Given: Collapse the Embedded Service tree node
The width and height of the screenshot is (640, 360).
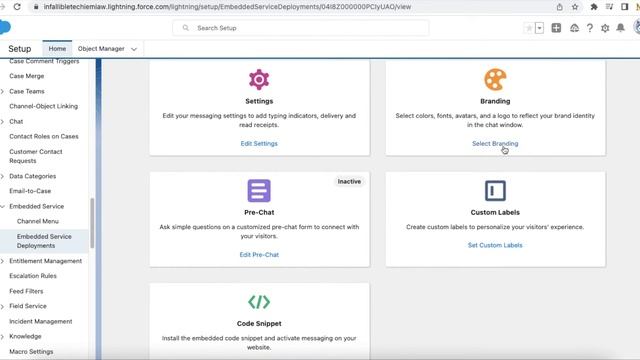Looking at the screenshot, I should click(2, 207).
